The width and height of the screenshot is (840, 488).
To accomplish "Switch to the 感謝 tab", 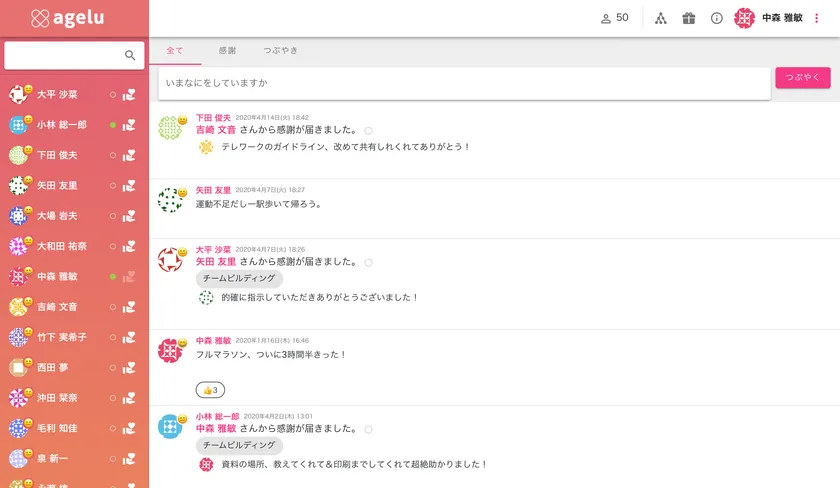I will click(x=227, y=50).
